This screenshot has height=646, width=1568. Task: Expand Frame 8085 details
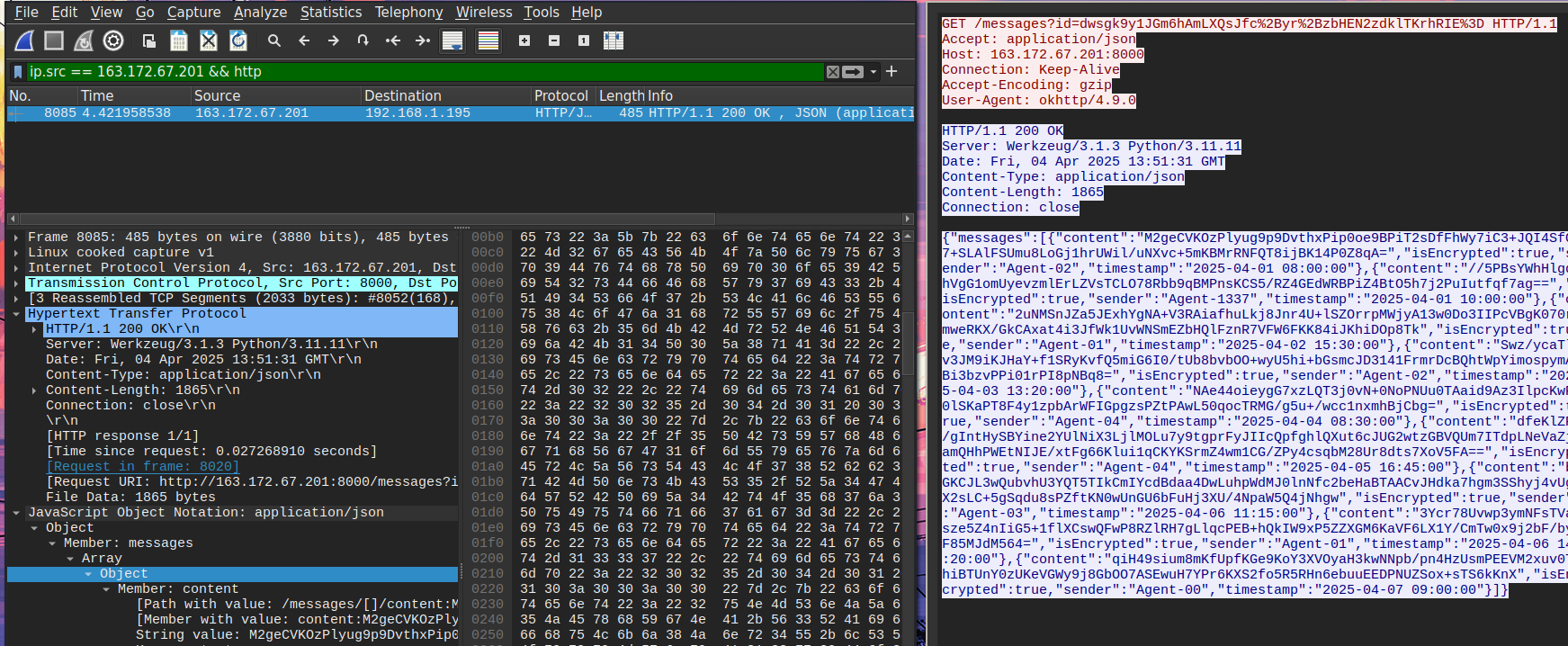[17, 238]
